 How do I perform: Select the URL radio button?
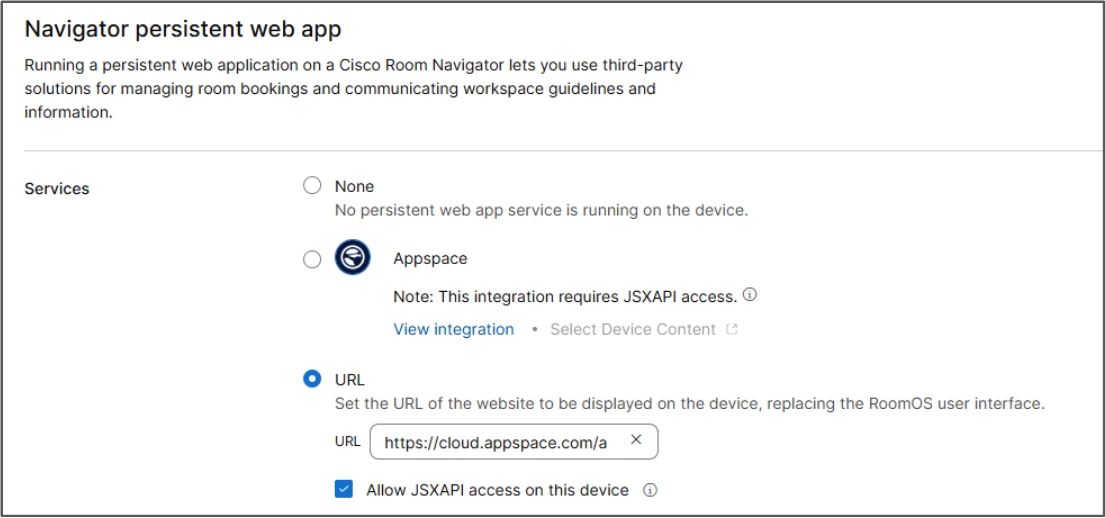(311, 379)
